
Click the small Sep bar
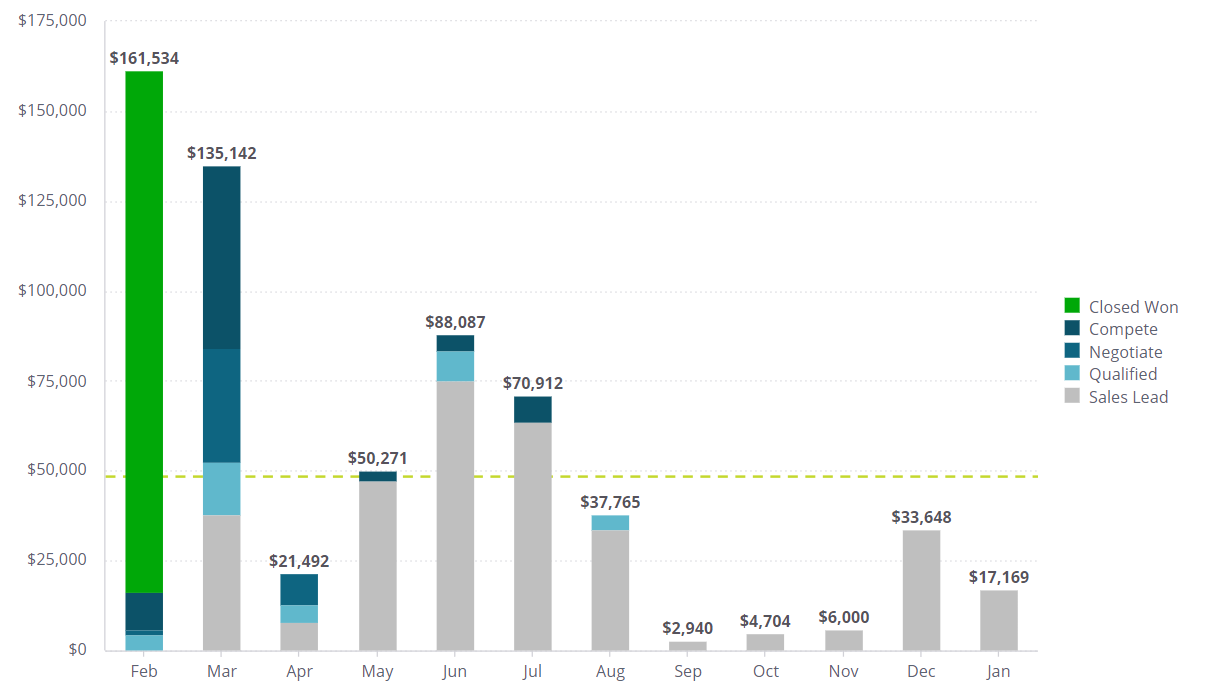tap(688, 646)
